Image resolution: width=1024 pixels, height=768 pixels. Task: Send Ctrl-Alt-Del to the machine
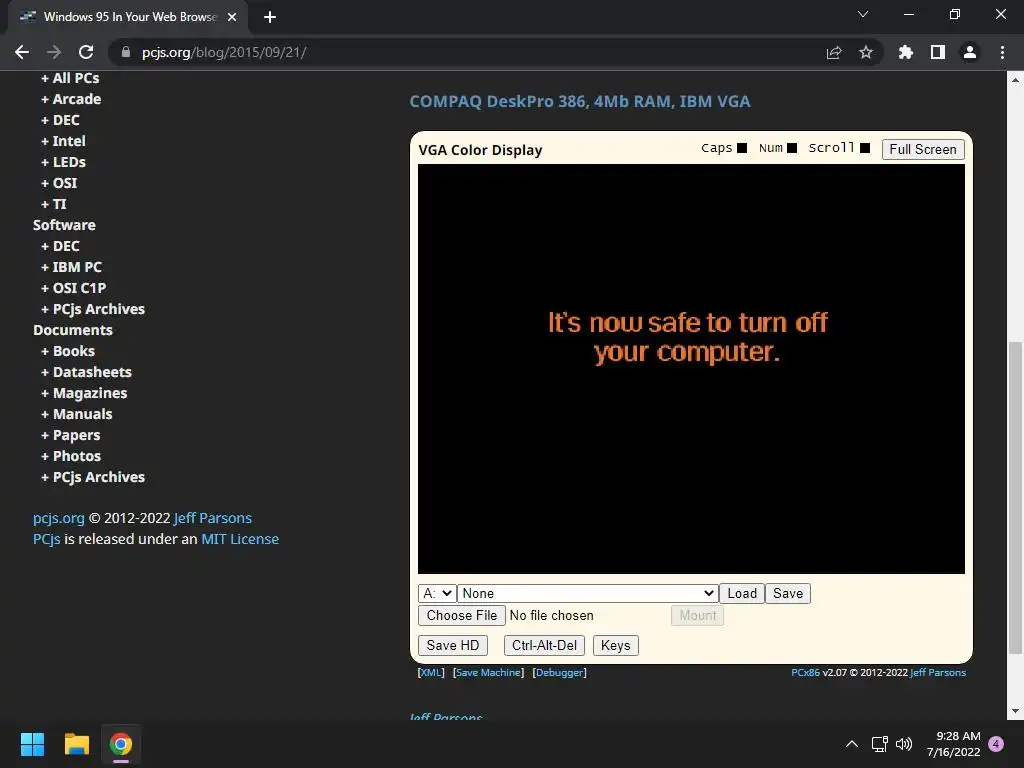(544, 645)
